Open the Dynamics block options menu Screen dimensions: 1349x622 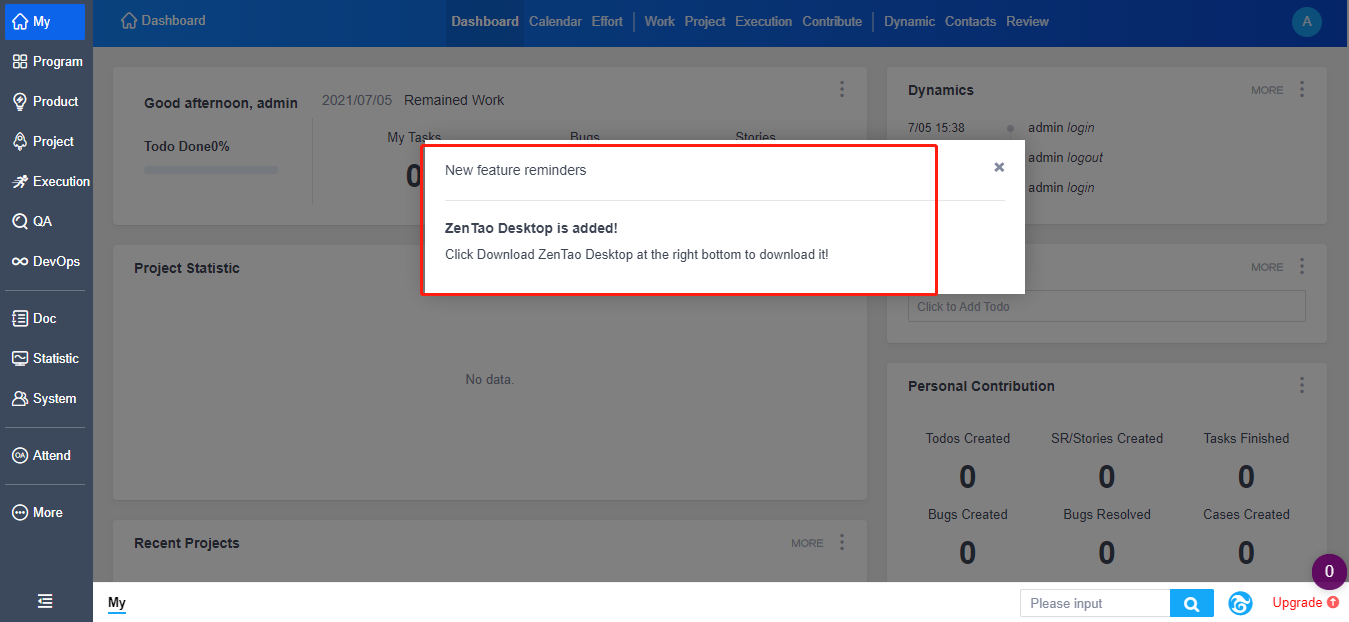(1302, 89)
